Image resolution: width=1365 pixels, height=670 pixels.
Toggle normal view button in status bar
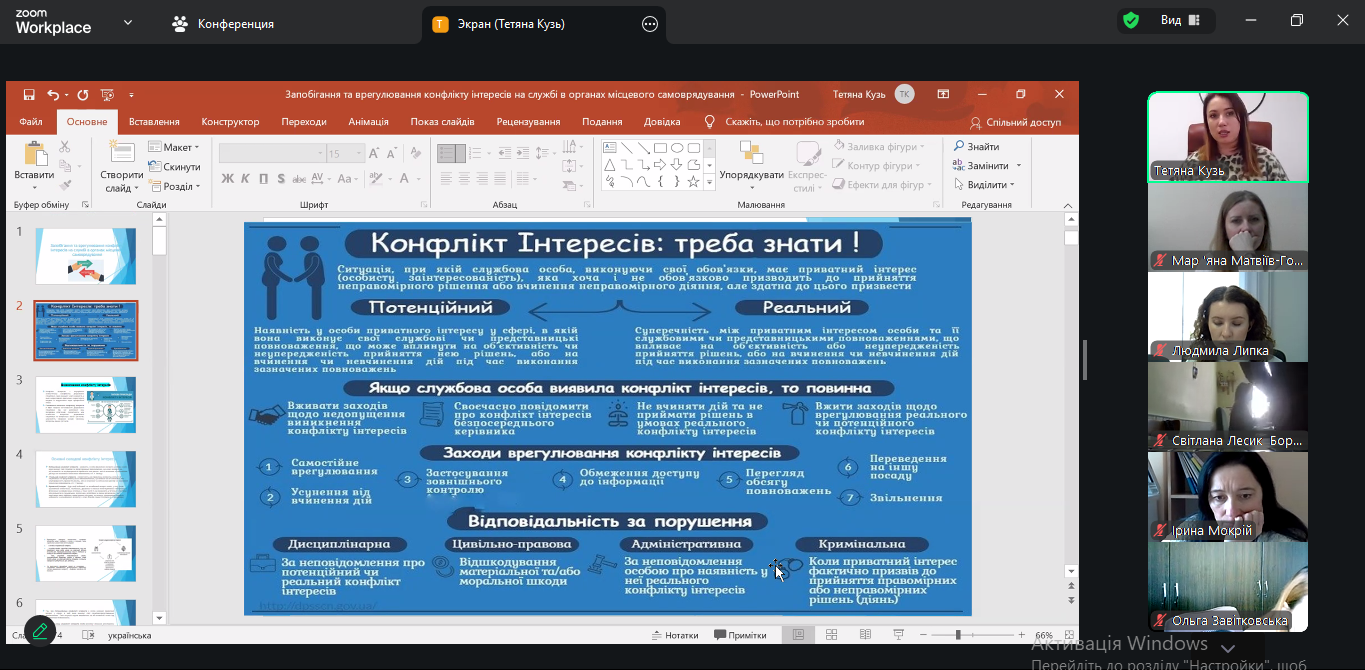tap(798, 635)
